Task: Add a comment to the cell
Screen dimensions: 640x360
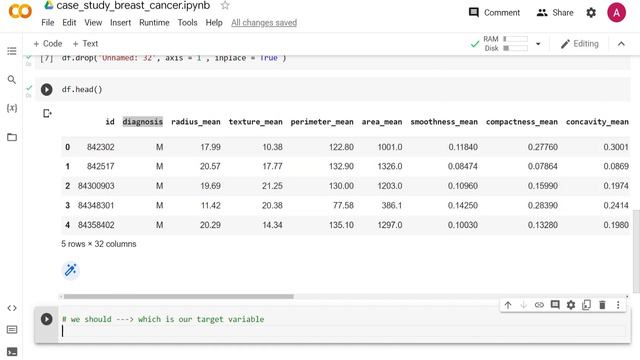Action: coord(555,305)
